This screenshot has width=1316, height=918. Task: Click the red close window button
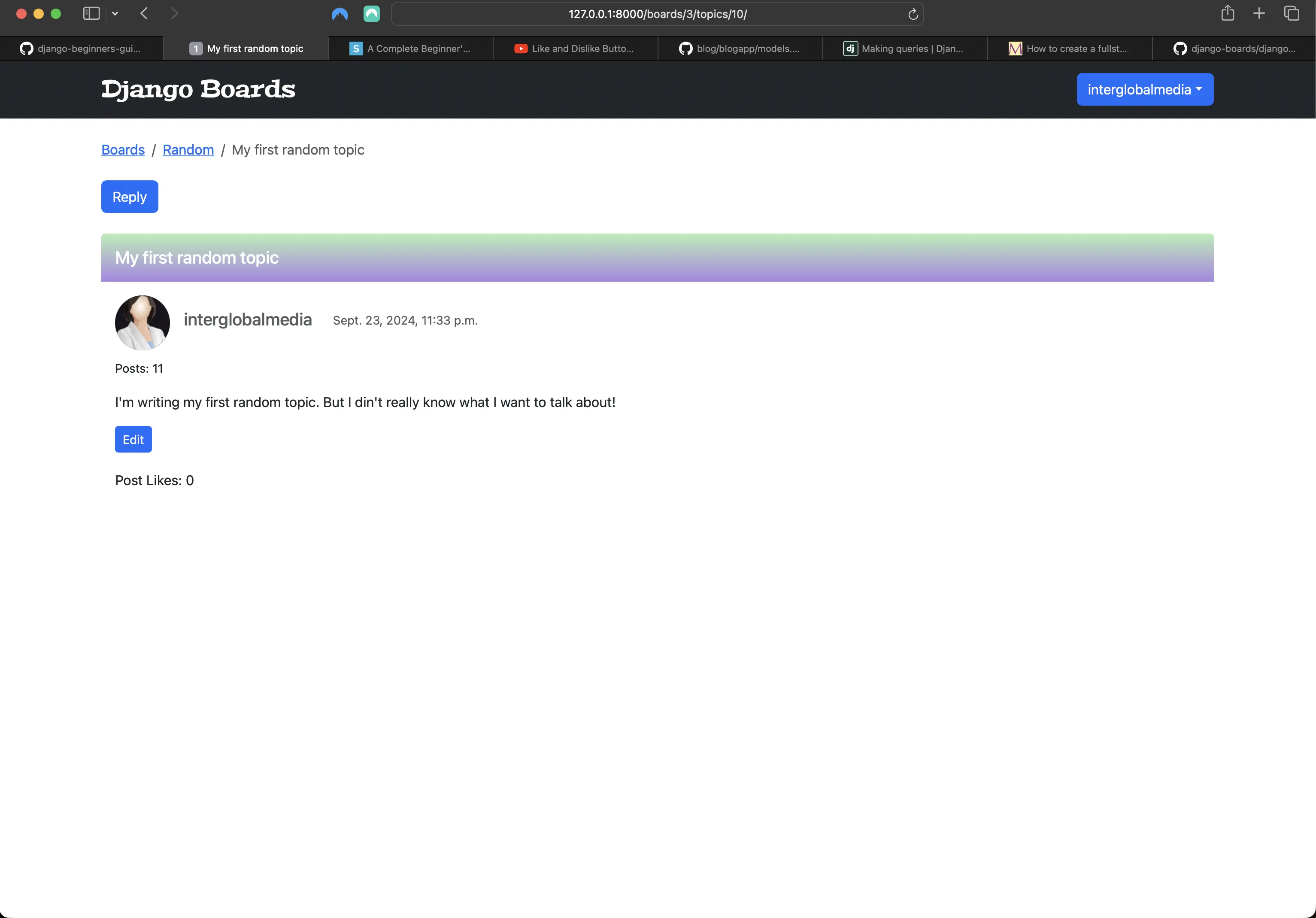21,14
